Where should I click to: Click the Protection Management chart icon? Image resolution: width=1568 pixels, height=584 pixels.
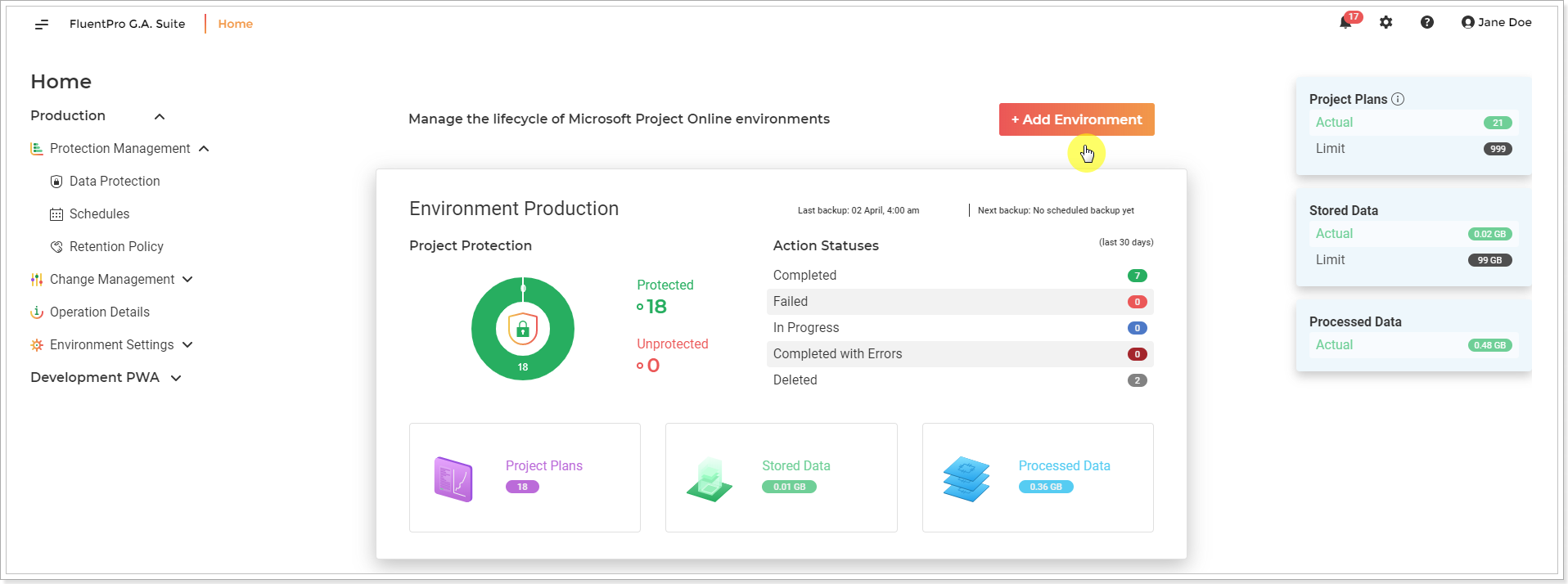(x=37, y=149)
